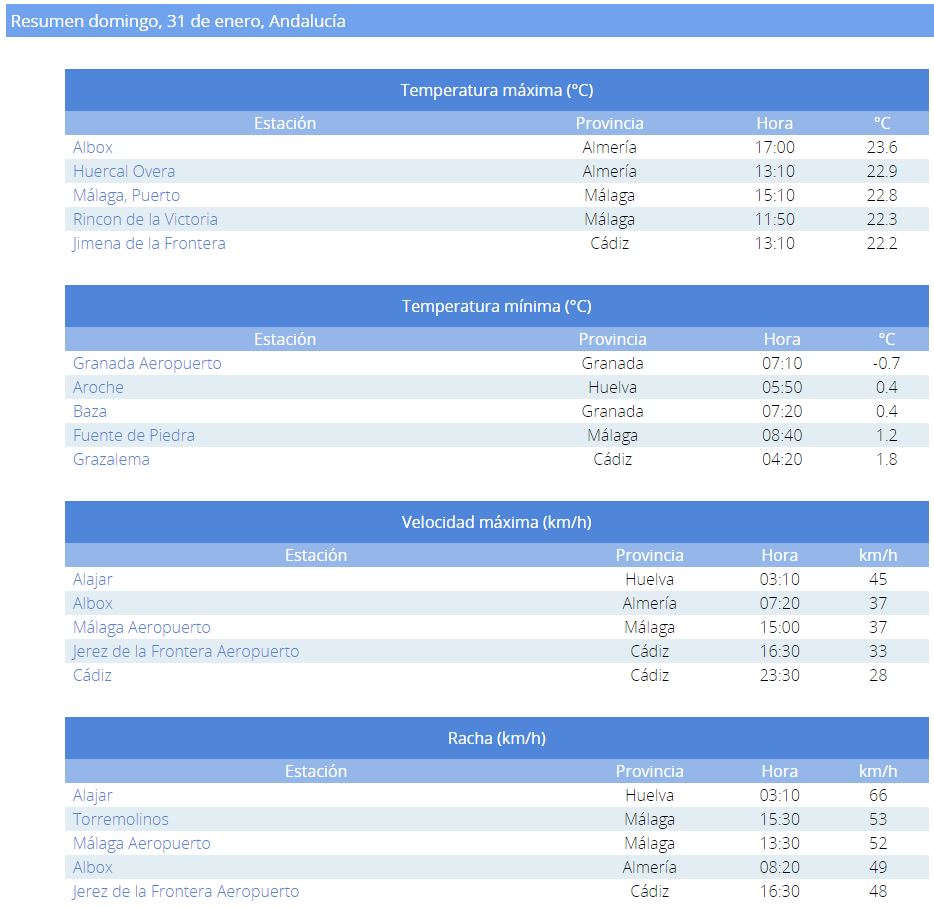Select the Cádiz station link
This screenshot has width=934, height=907.
(92, 675)
